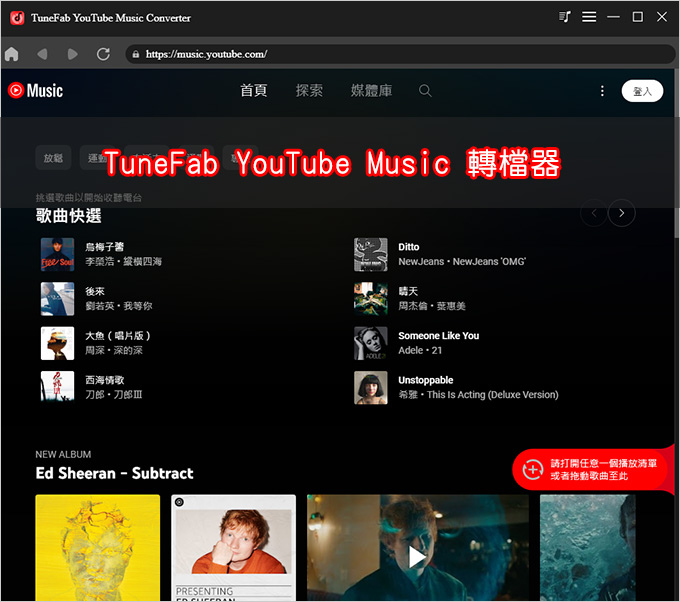
Task: Open song title 西海情歌
Action: tap(105, 380)
